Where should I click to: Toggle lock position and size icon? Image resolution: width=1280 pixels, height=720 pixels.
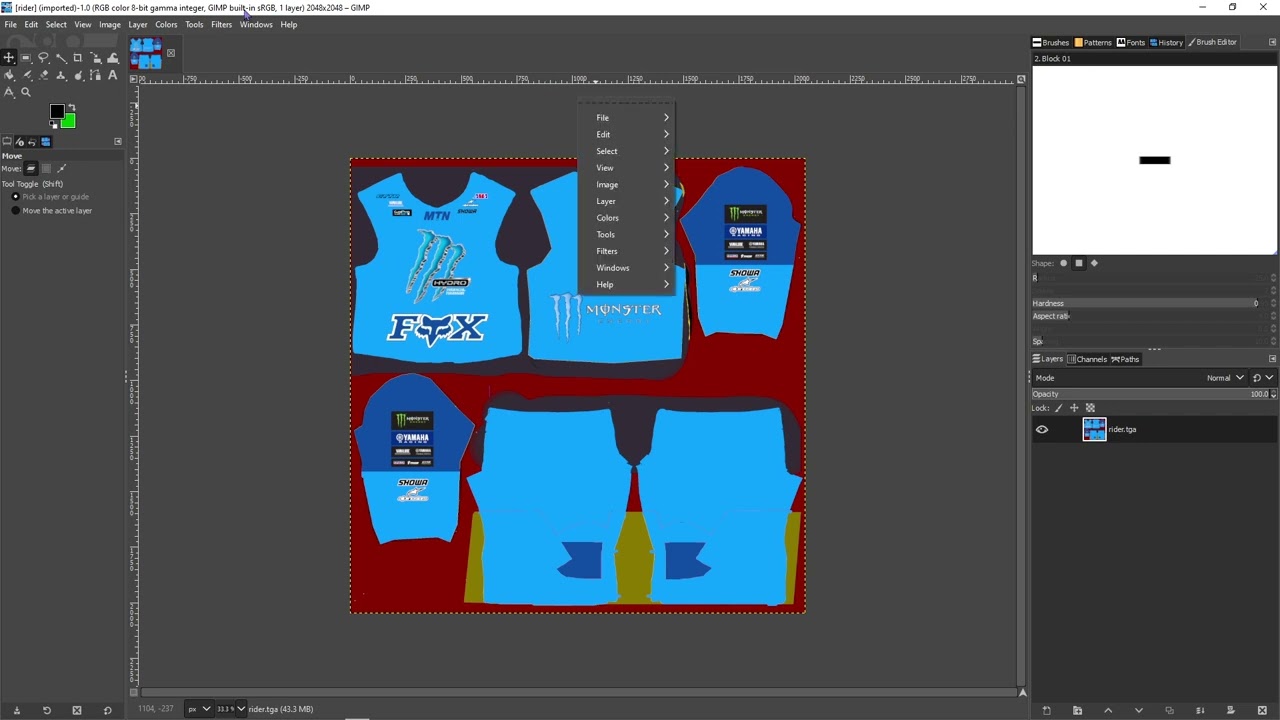pyautogui.click(x=1074, y=408)
